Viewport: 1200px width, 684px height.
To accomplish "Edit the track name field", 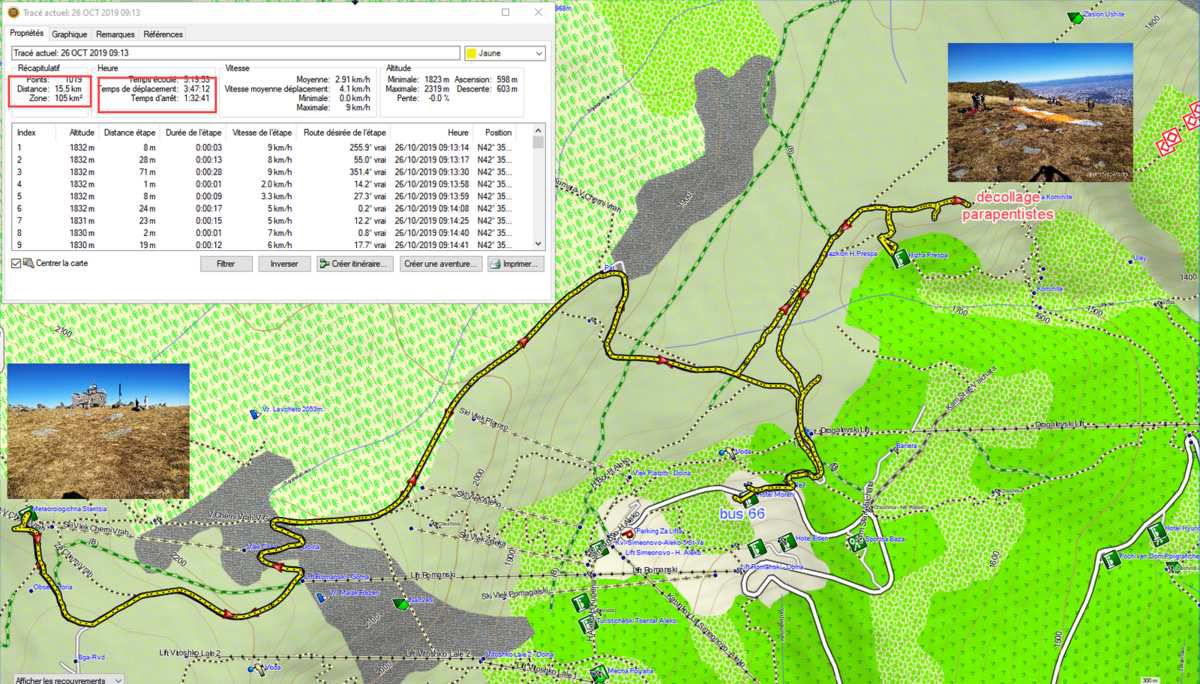I will point(234,53).
